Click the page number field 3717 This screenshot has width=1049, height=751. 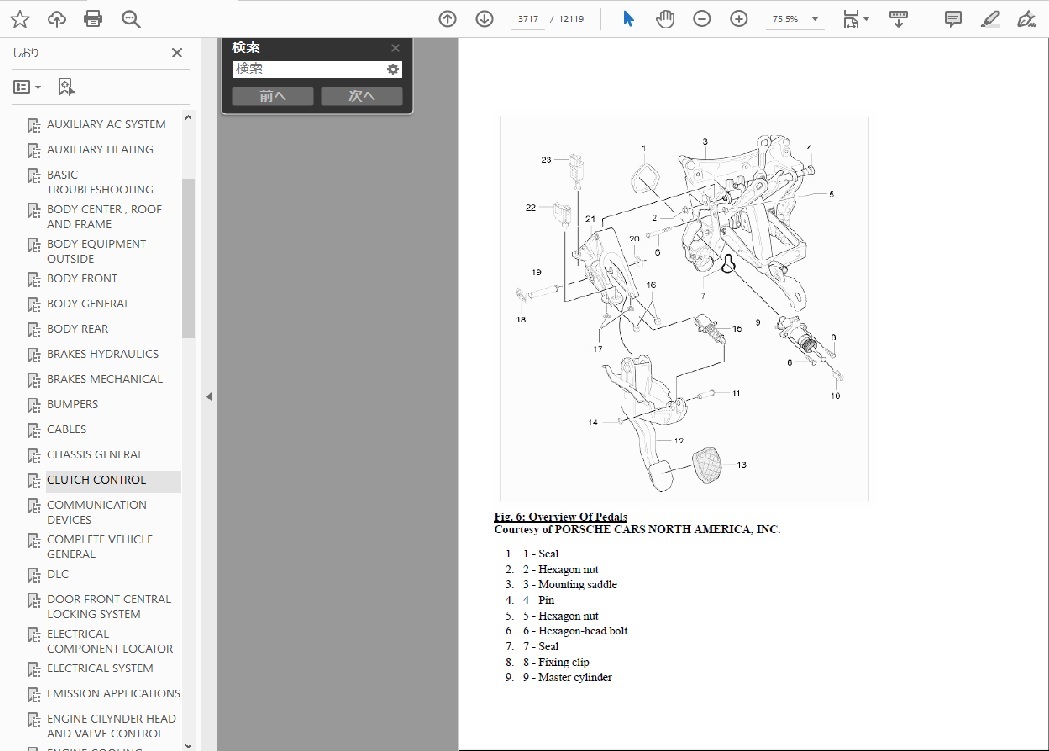(528, 19)
